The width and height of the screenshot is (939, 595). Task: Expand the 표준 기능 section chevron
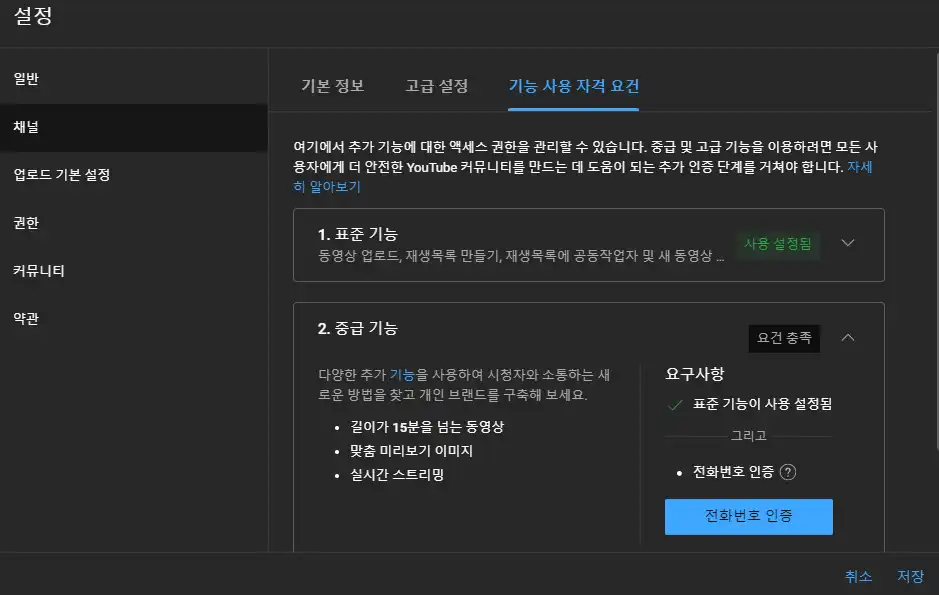[x=848, y=241]
